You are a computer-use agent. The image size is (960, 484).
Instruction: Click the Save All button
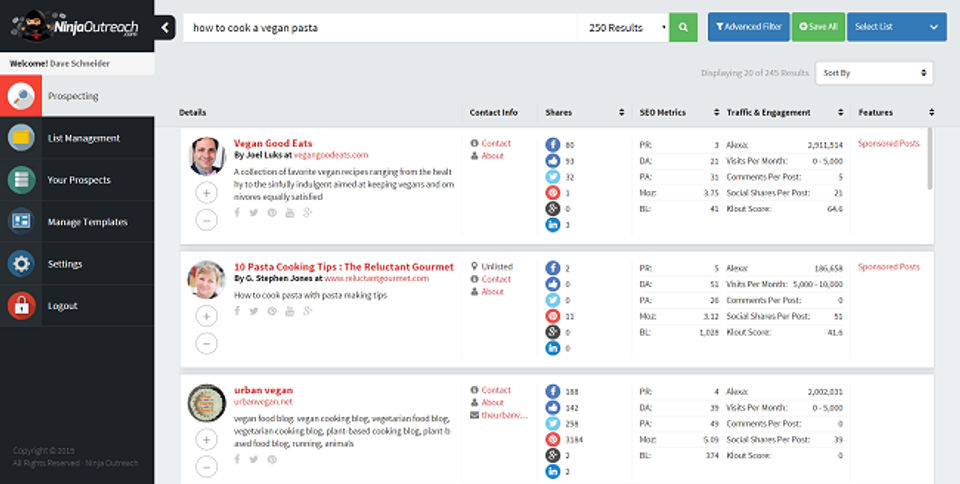[x=818, y=27]
